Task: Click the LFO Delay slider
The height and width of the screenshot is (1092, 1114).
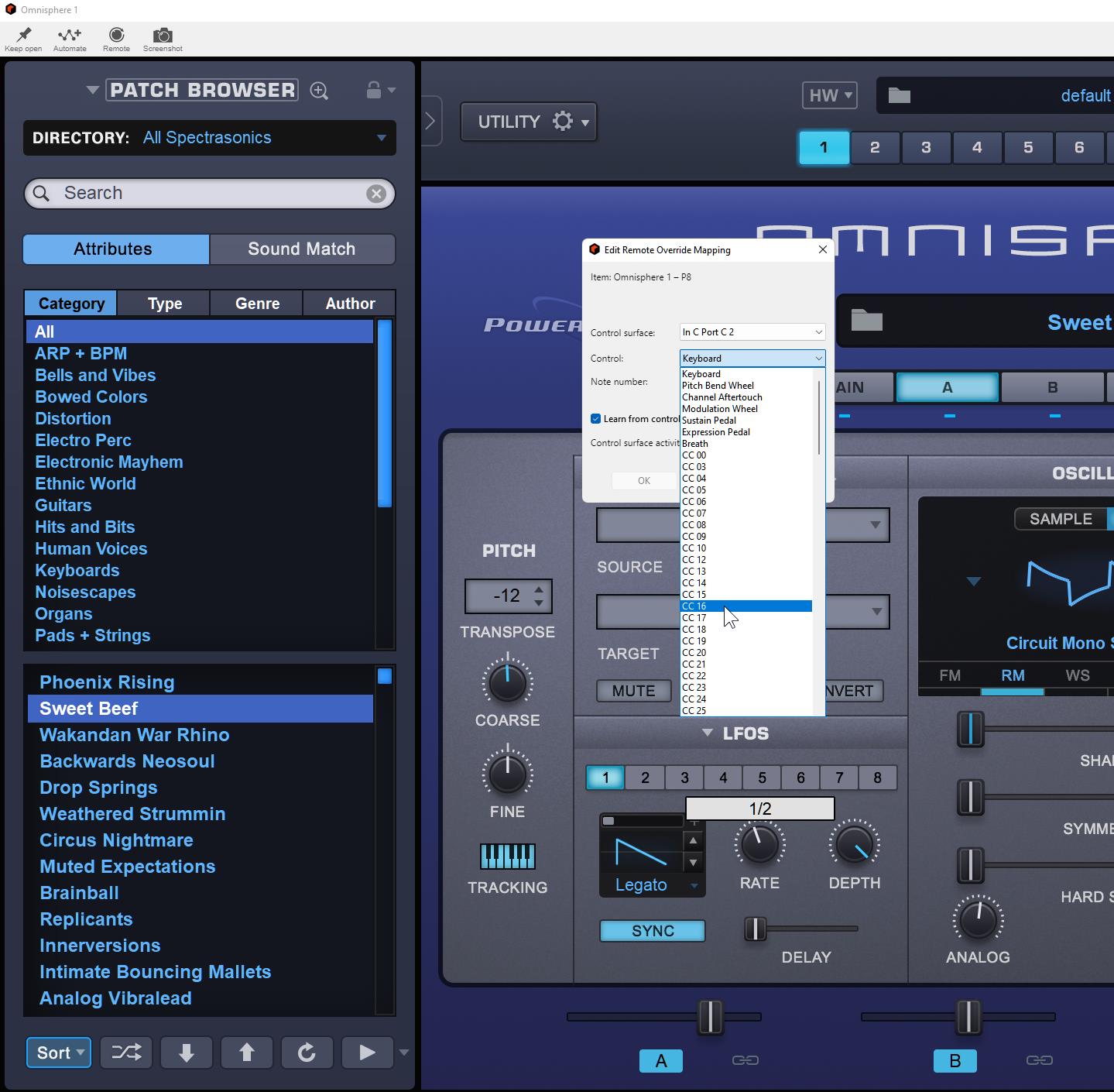Action: coord(801,929)
